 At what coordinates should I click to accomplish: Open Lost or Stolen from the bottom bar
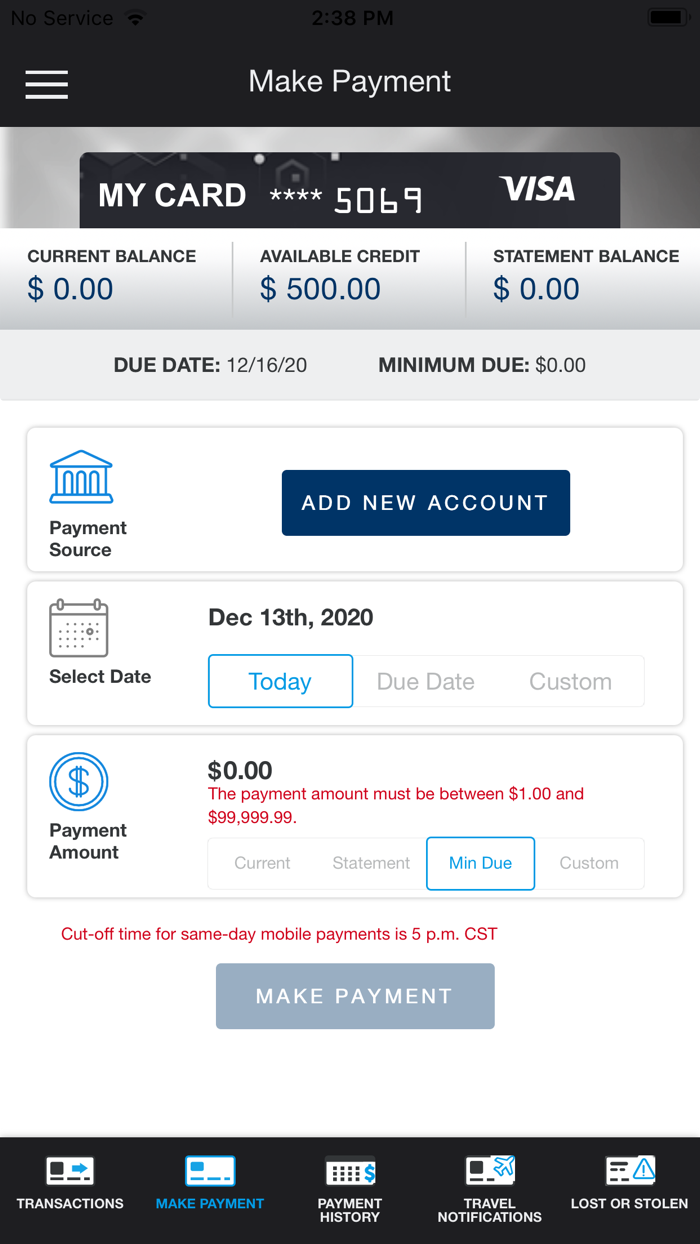[628, 1190]
